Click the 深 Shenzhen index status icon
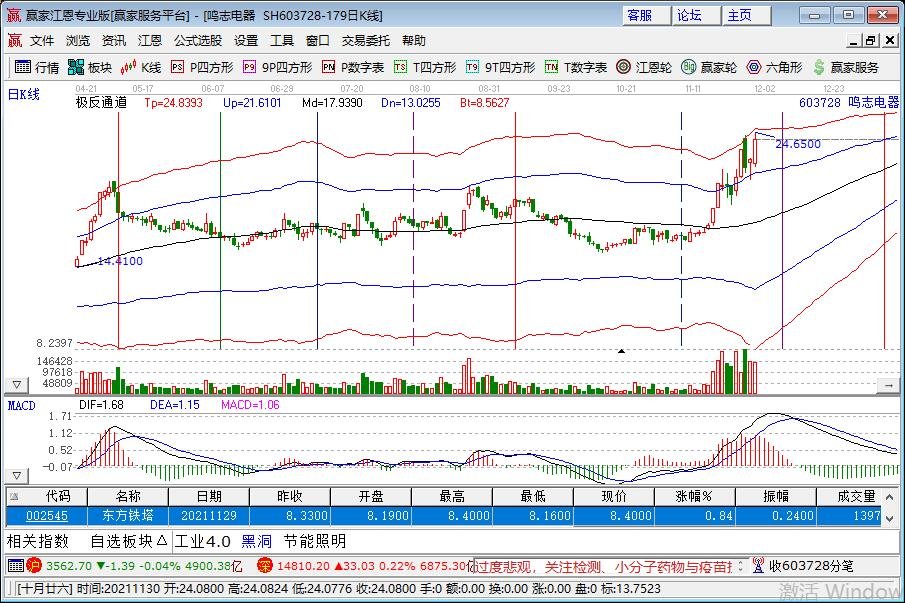The image size is (905, 603). (x=265, y=565)
